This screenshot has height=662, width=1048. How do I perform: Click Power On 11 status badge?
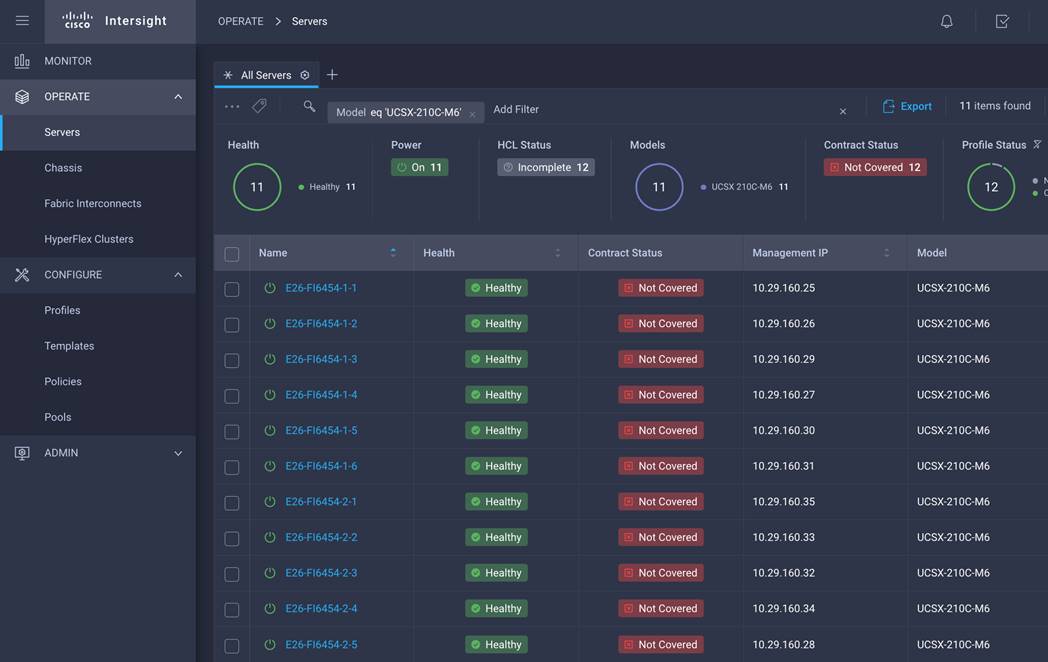point(419,167)
